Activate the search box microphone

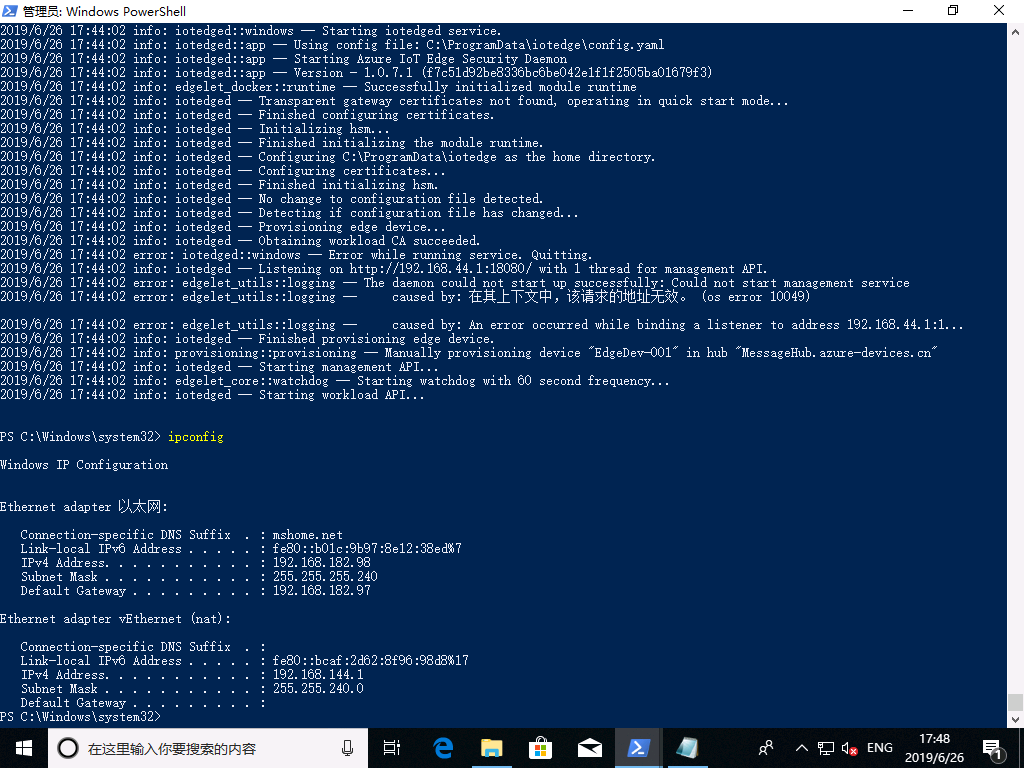pyautogui.click(x=347, y=747)
